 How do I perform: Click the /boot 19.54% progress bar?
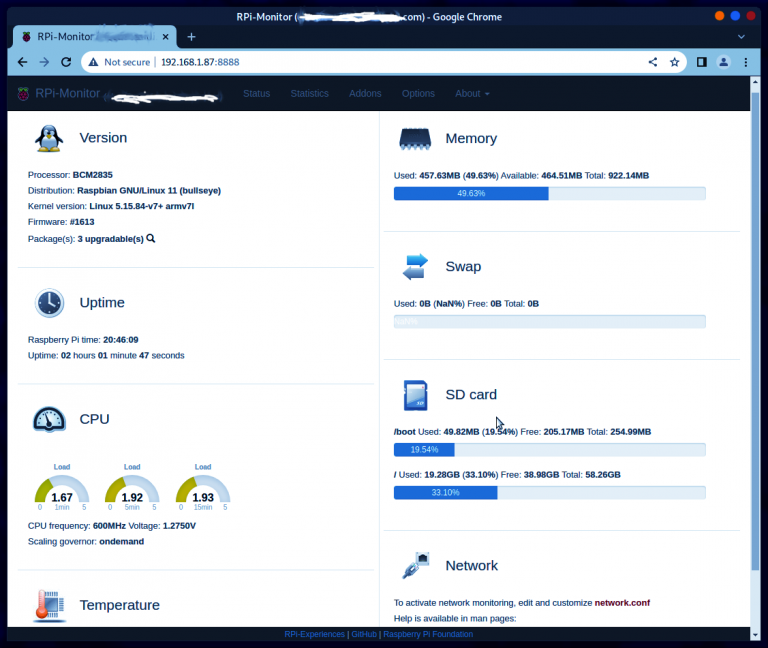point(550,450)
